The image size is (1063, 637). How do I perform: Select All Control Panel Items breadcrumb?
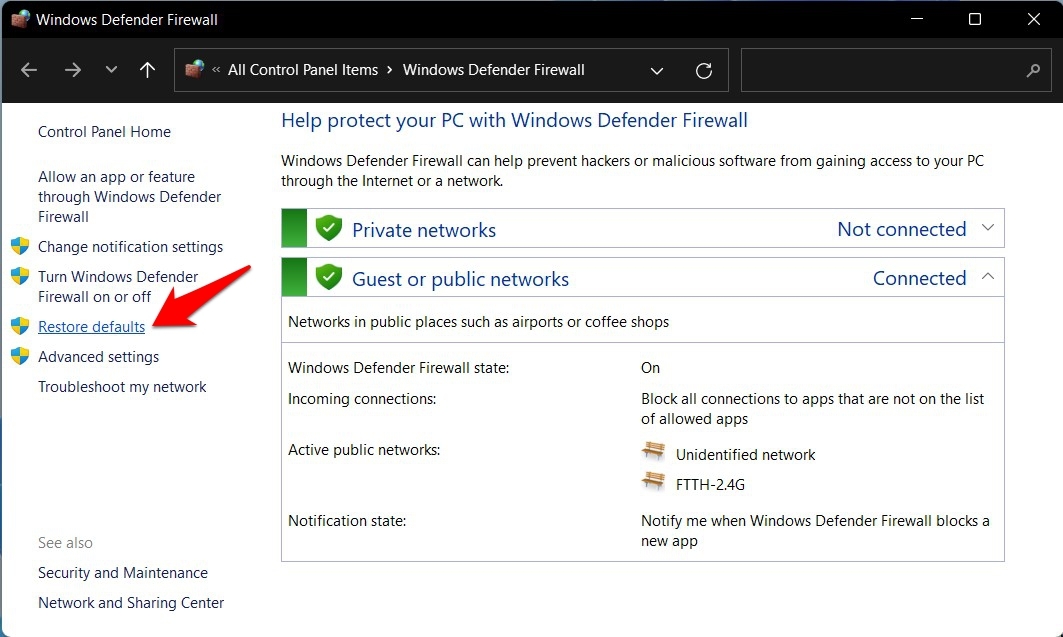tap(303, 70)
